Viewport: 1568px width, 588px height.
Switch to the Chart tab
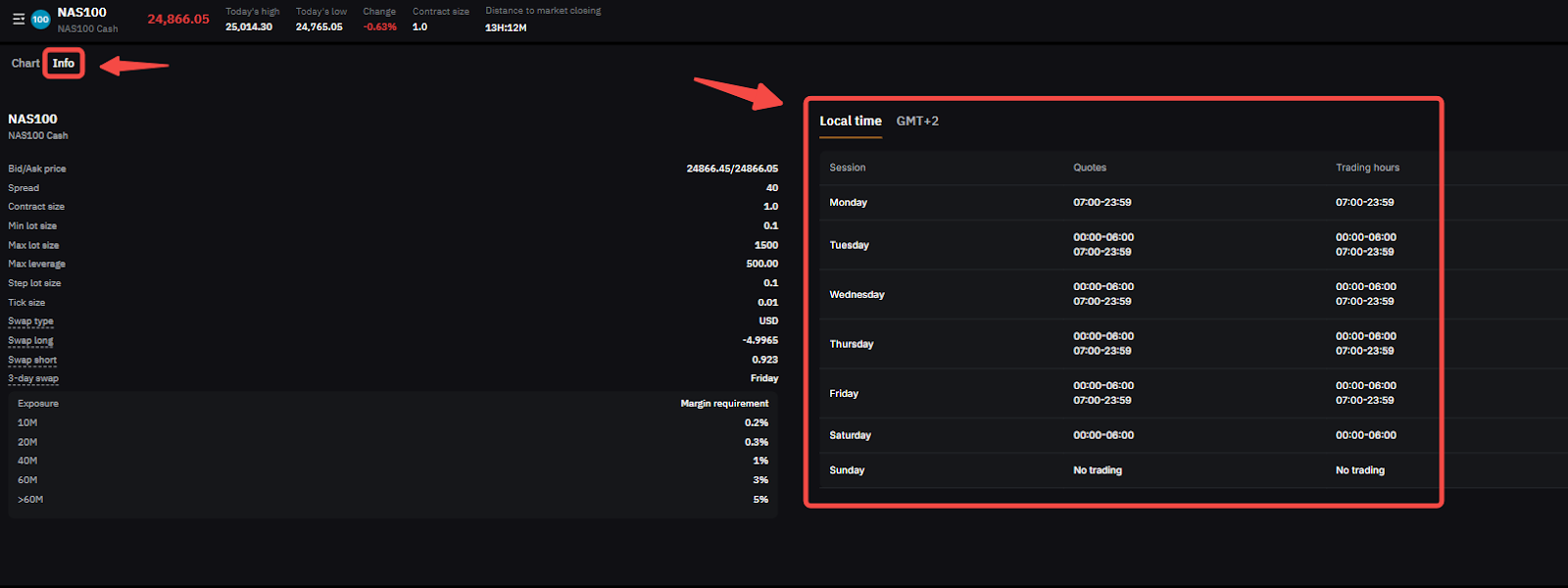pyautogui.click(x=25, y=64)
